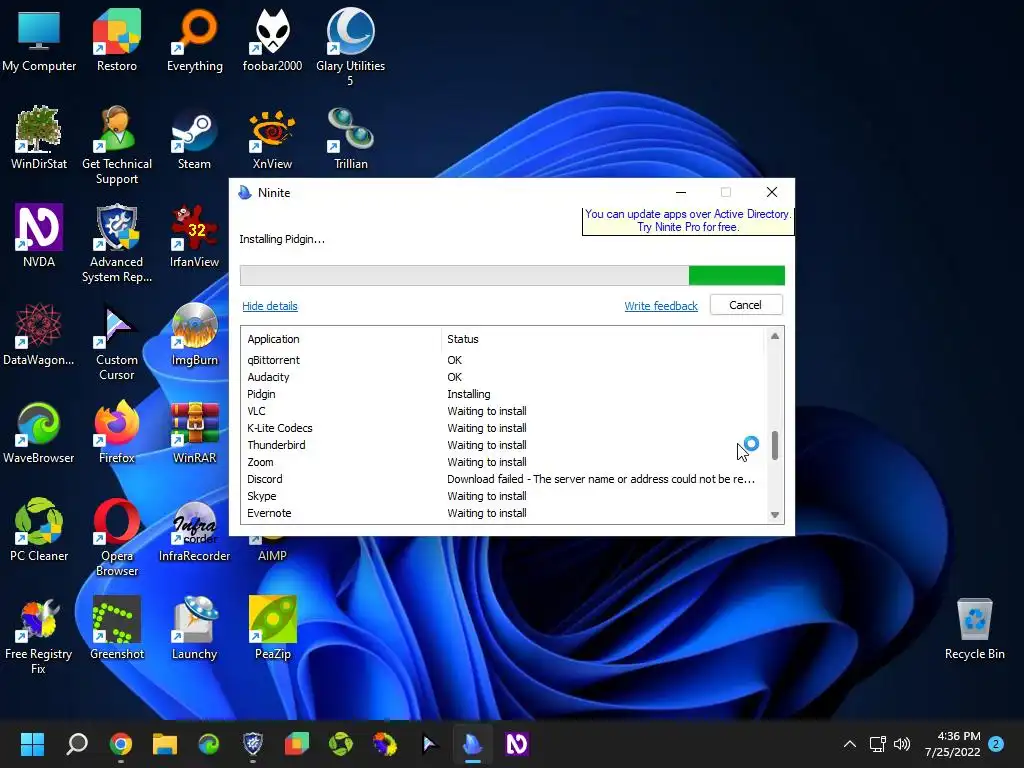Select the AIMP desktop icon behind Ninite
This screenshot has height=768, width=1024.
[x=272, y=550]
